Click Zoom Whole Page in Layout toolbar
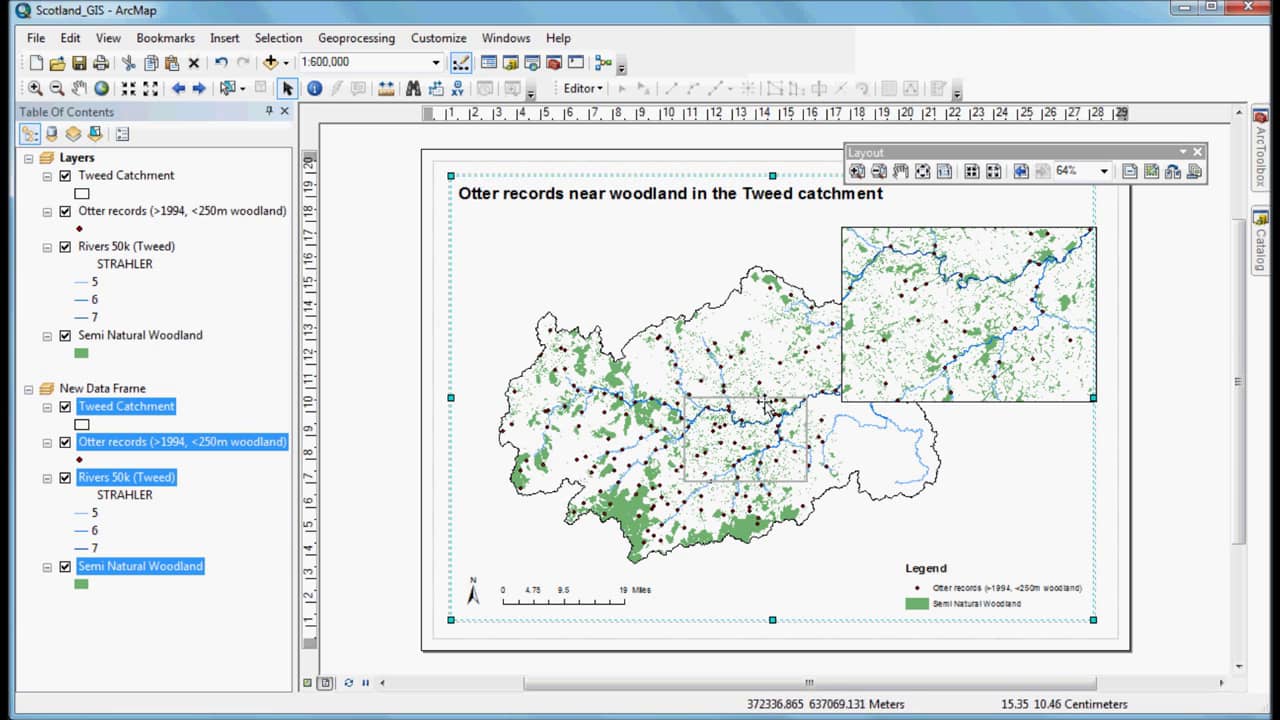The width and height of the screenshot is (1280, 720). coord(922,171)
